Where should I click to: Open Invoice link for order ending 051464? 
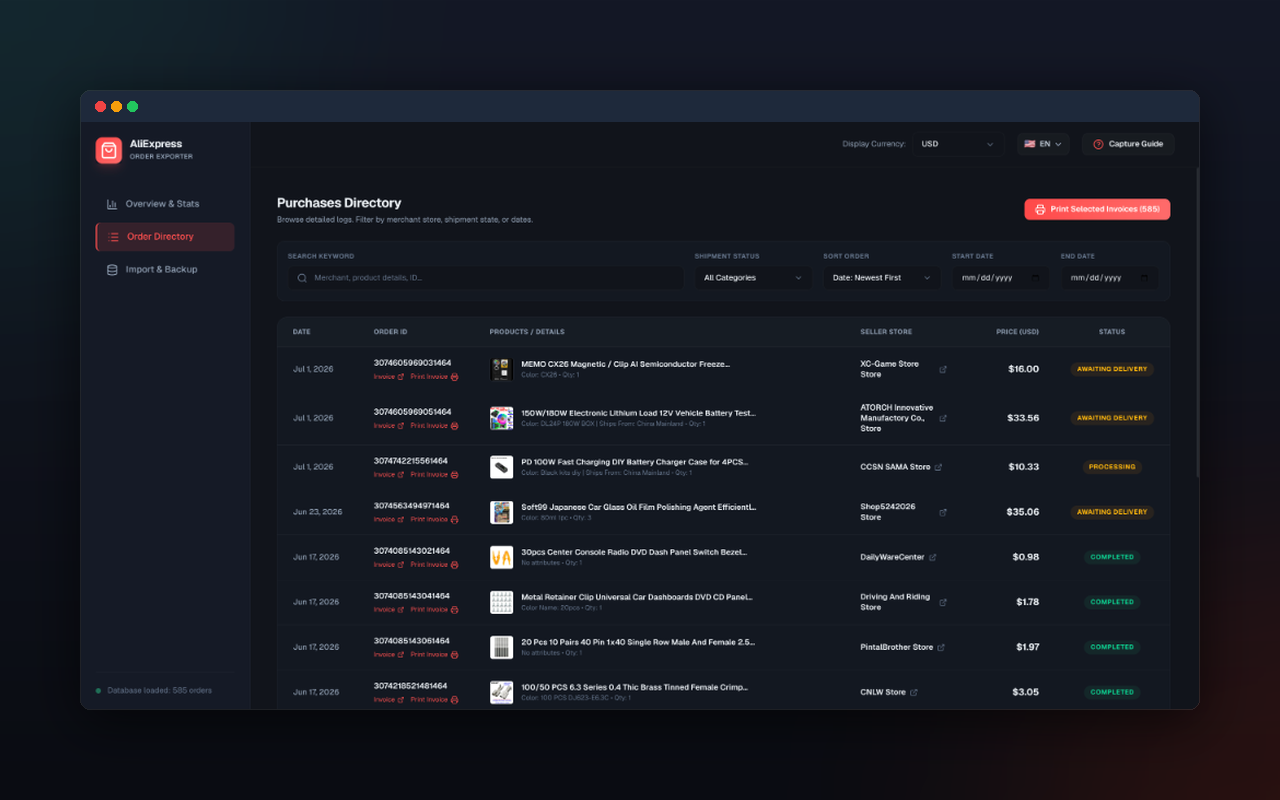click(389, 426)
